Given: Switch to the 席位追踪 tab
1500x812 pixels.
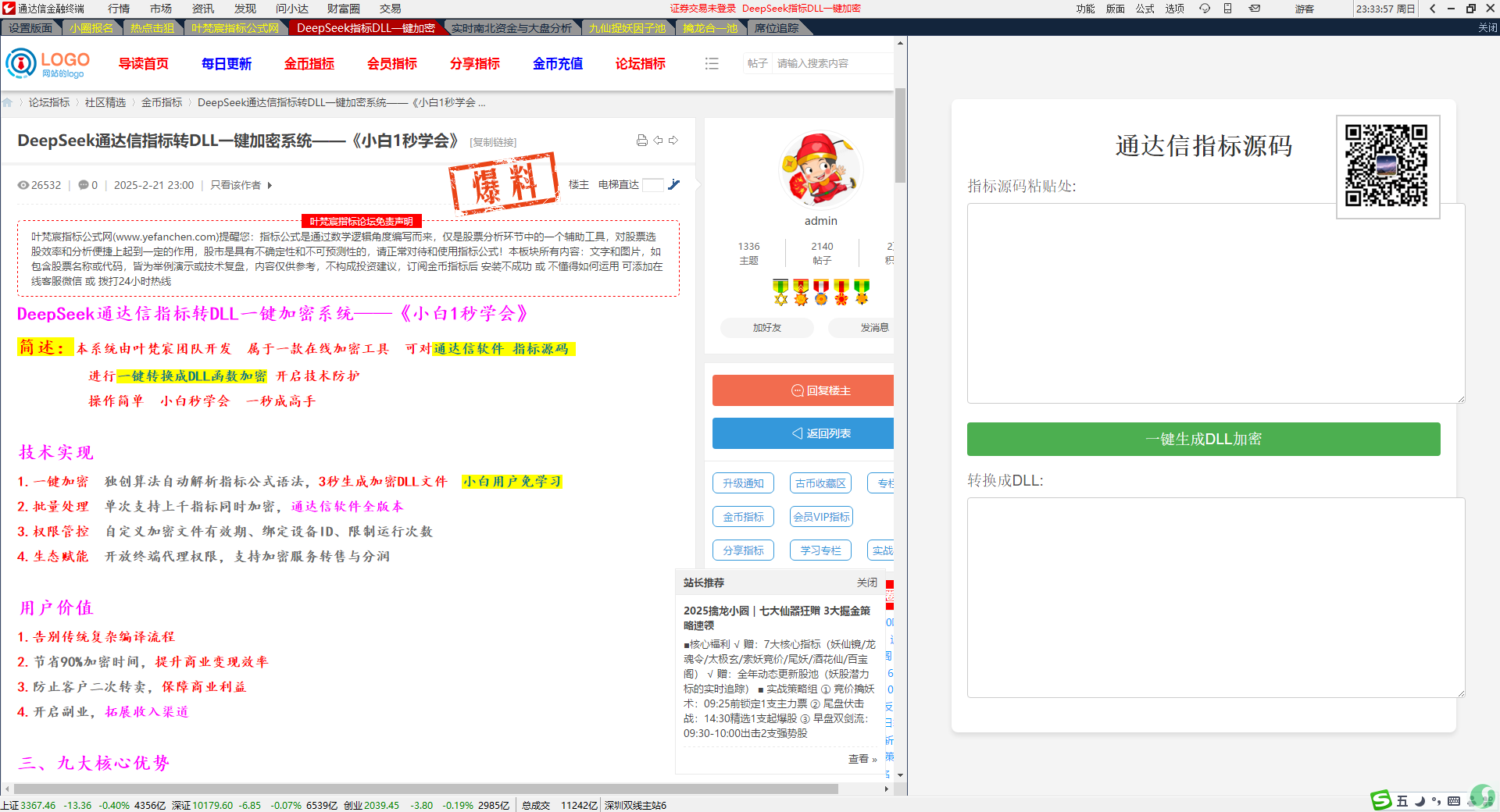Looking at the screenshot, I should tap(777, 28).
